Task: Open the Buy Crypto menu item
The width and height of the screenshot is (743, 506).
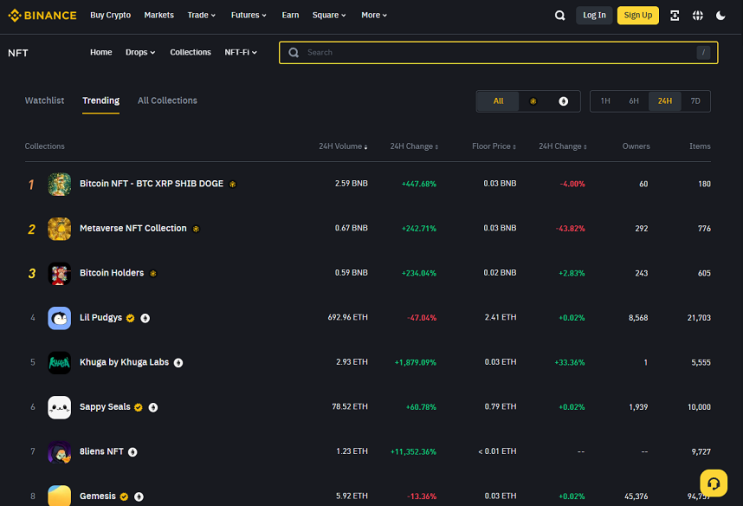Action: 110,15
